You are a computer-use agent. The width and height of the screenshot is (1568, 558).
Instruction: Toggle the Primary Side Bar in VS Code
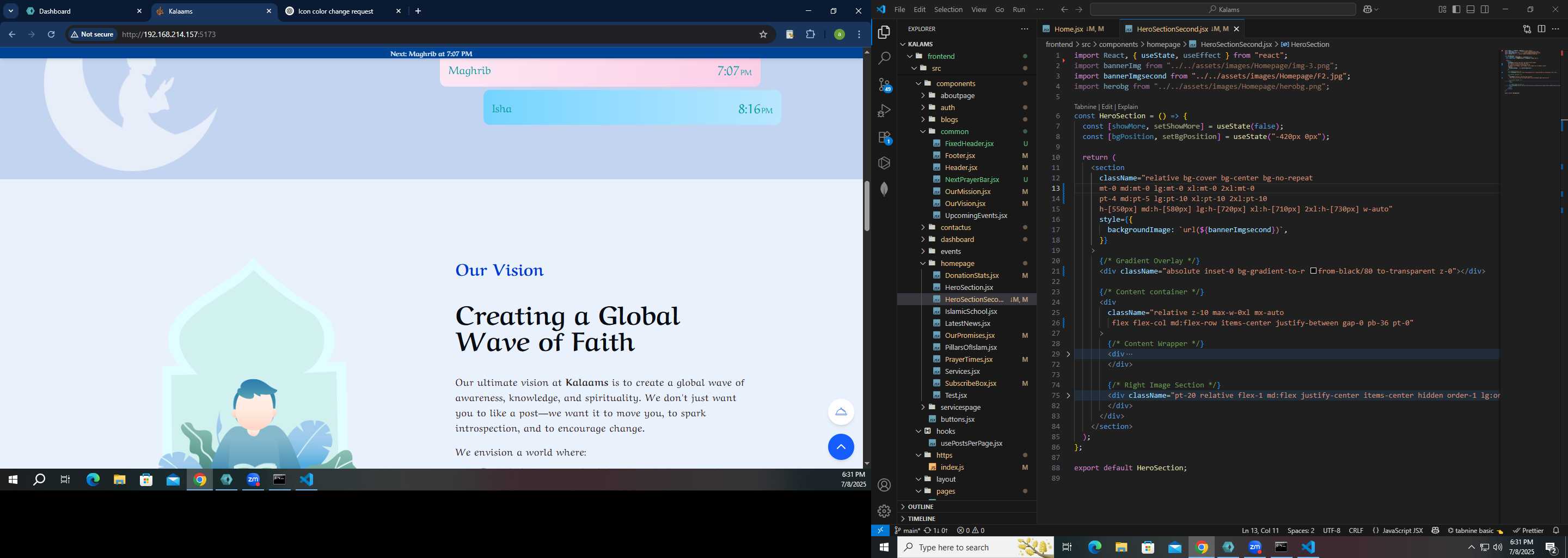(x=1456, y=9)
